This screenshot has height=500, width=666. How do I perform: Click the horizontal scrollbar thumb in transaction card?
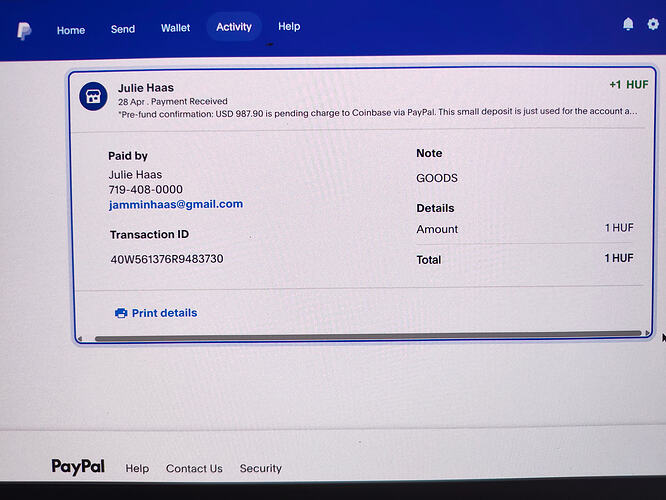[x=368, y=336]
